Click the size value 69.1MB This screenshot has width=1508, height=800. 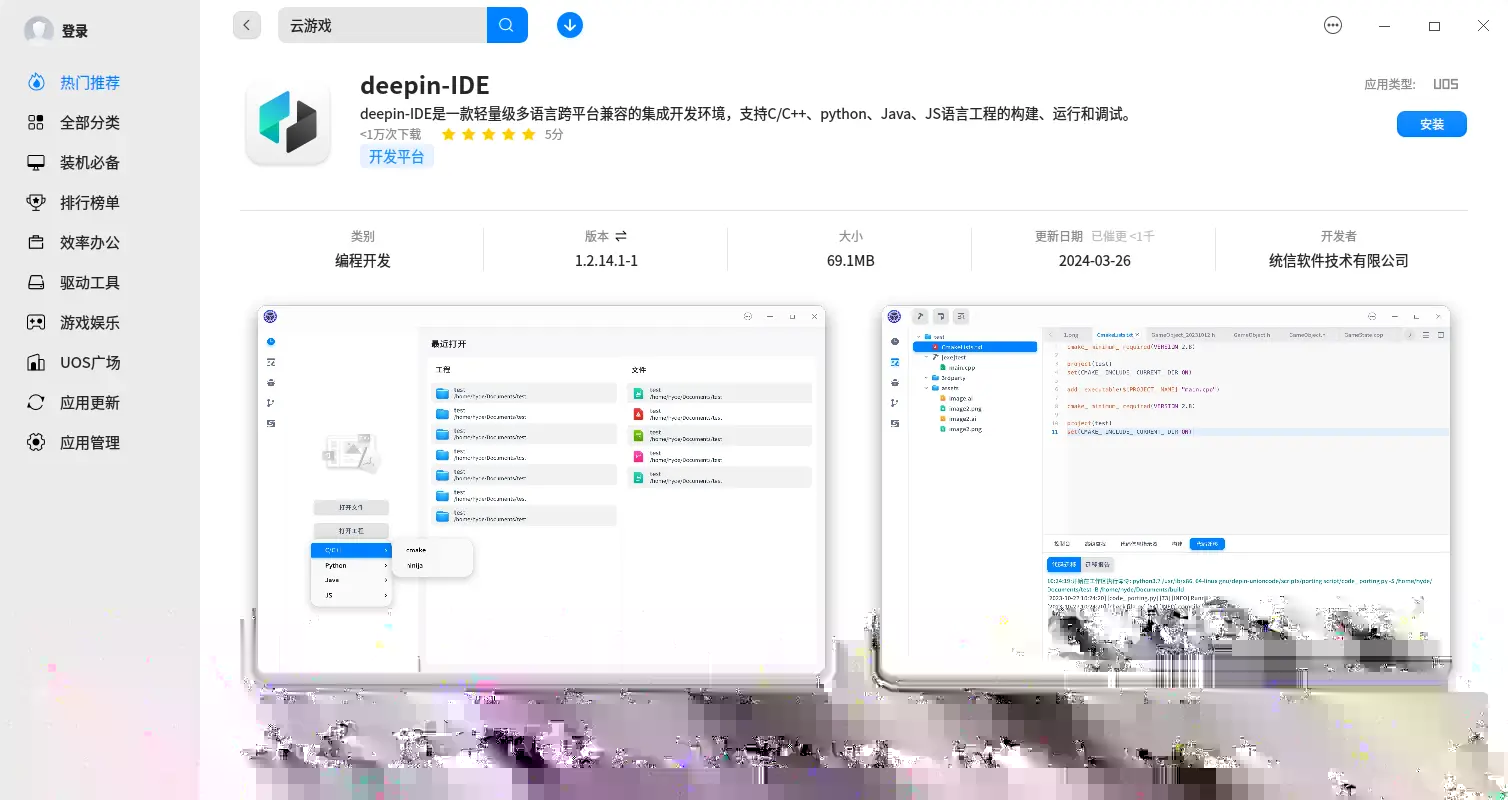851,260
